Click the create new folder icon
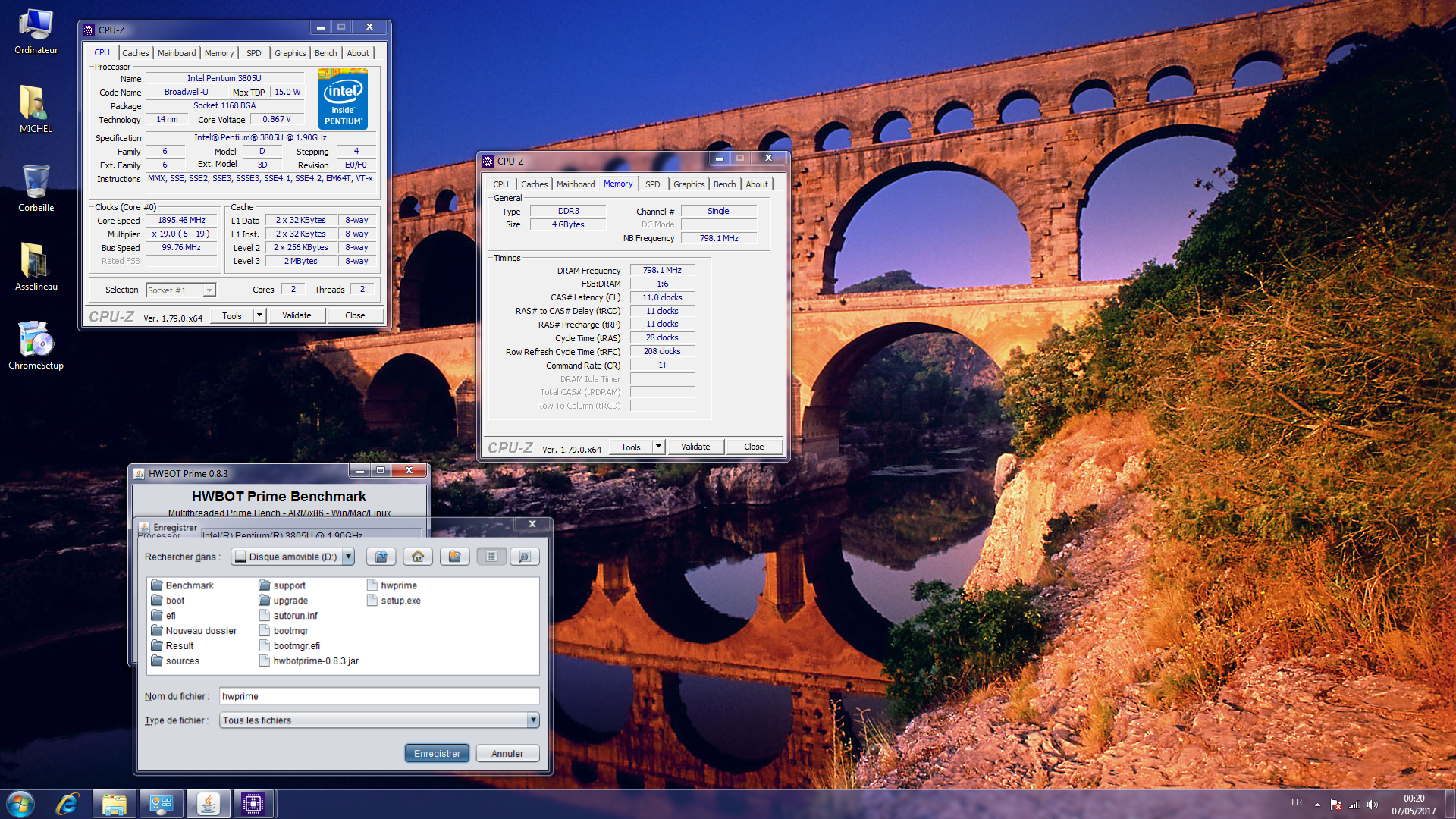The height and width of the screenshot is (819, 1456). pyautogui.click(x=454, y=557)
